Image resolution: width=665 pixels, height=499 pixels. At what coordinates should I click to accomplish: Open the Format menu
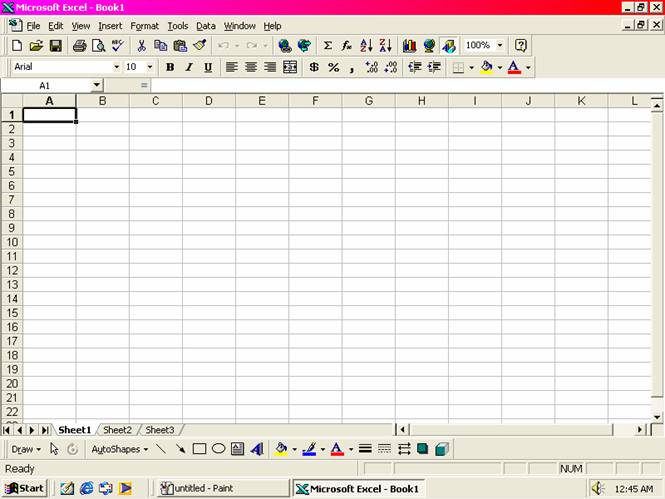tap(144, 26)
